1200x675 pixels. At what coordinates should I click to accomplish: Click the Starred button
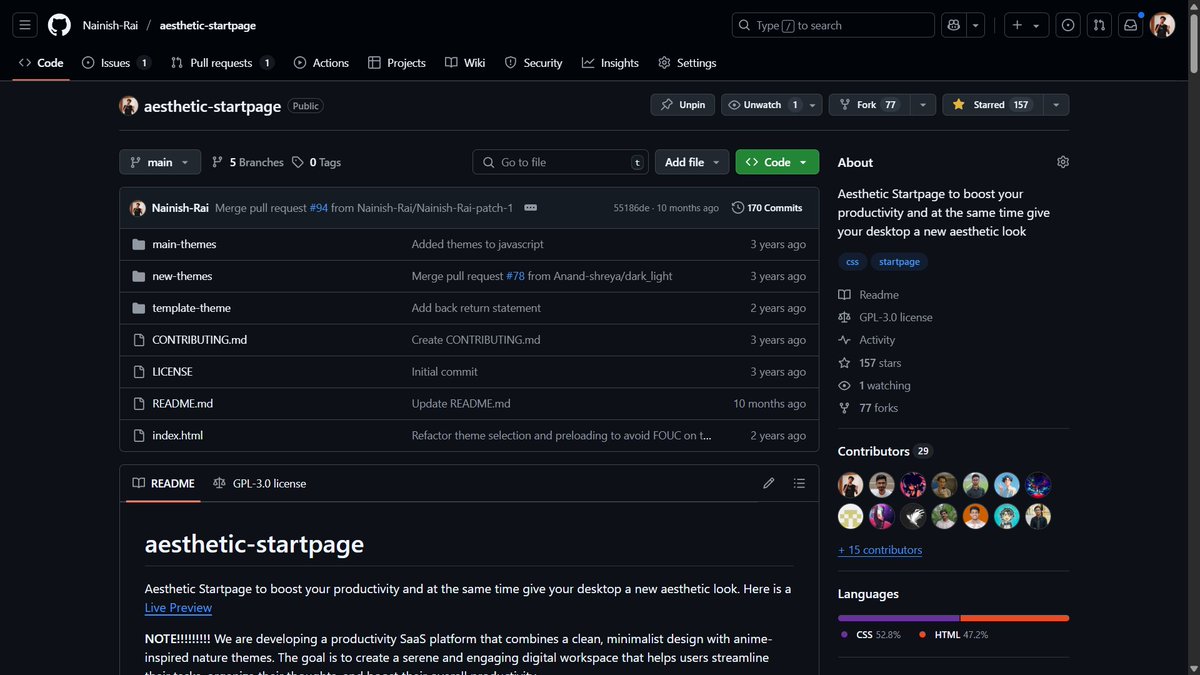point(993,104)
